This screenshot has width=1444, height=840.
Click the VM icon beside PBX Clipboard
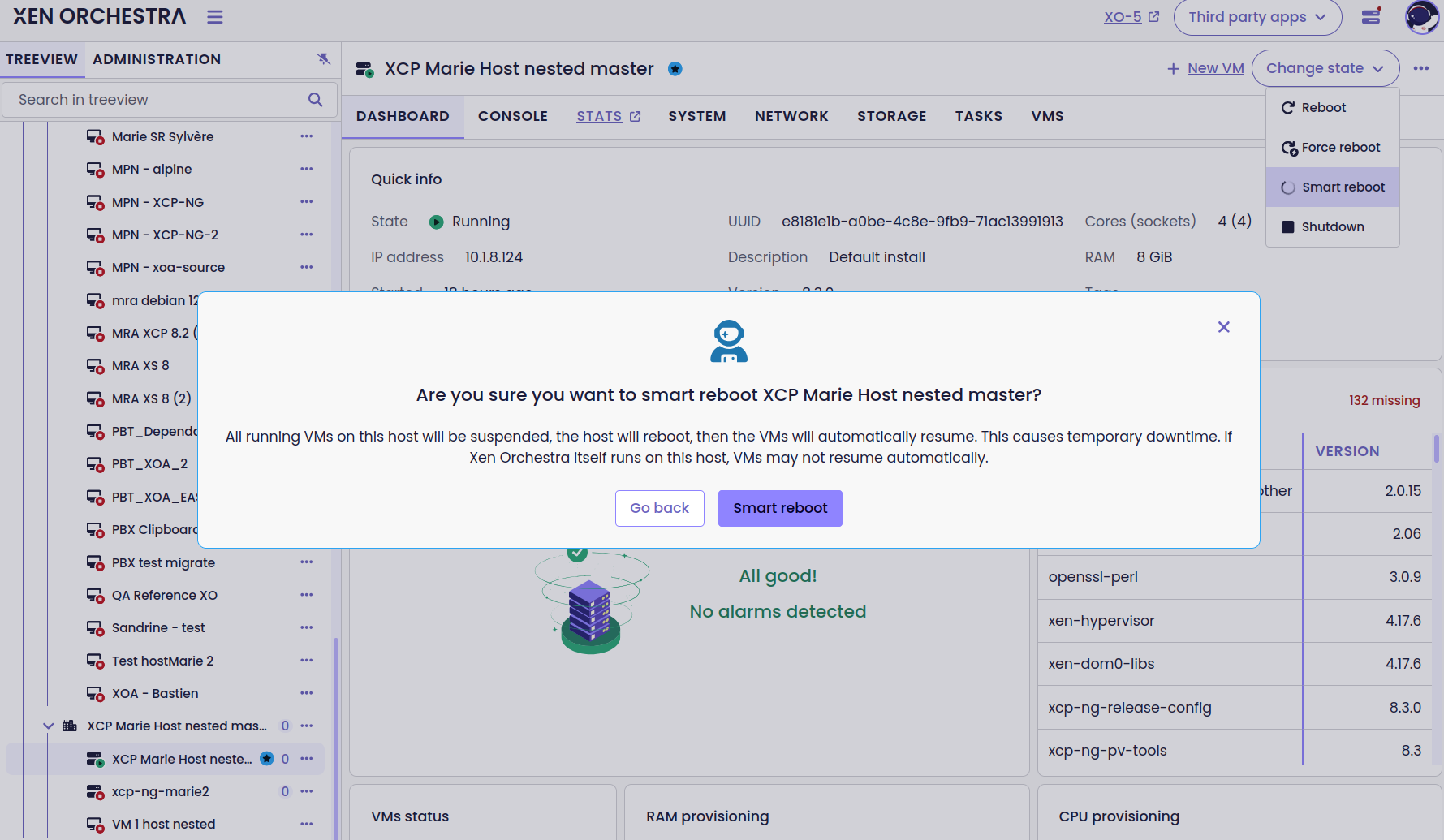pyautogui.click(x=96, y=530)
